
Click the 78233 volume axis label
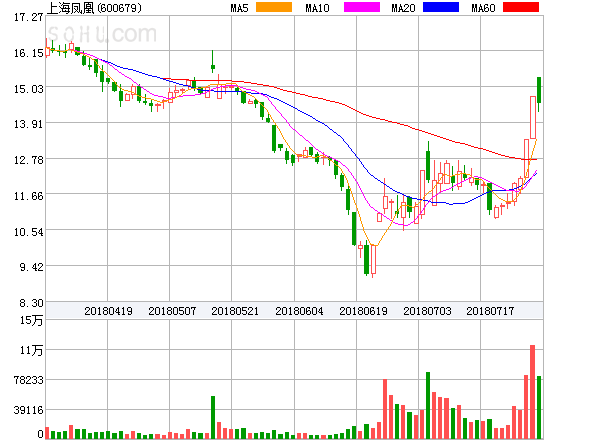click(29, 380)
